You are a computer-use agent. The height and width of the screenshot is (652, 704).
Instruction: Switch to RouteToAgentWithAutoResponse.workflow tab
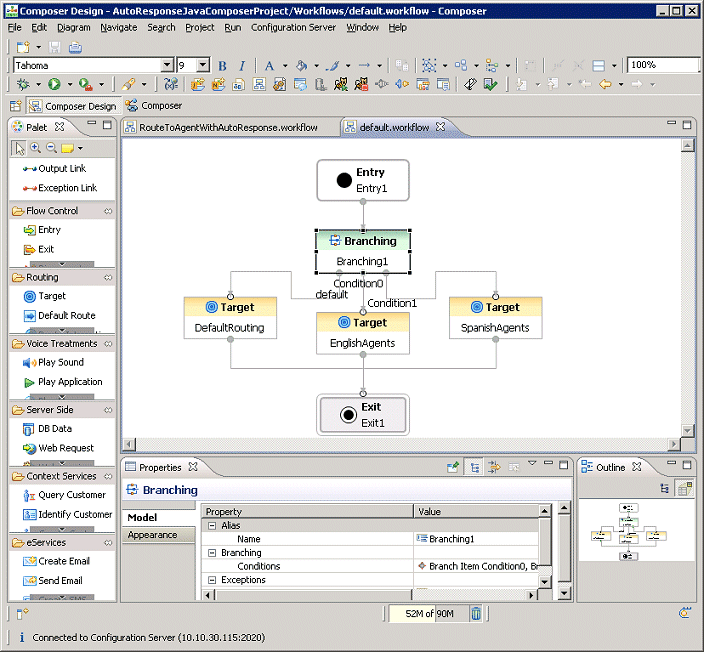(x=228, y=128)
